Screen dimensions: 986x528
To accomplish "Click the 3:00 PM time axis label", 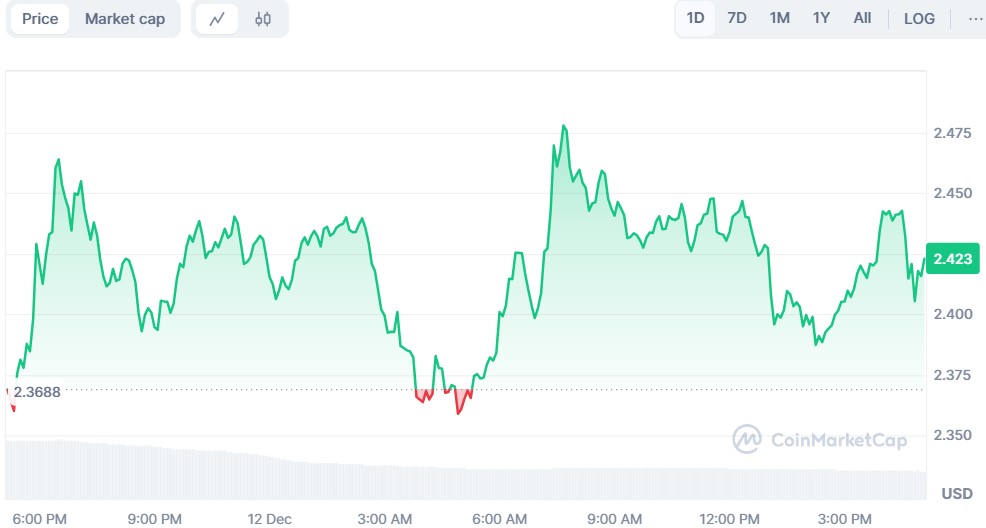I will click(844, 518).
